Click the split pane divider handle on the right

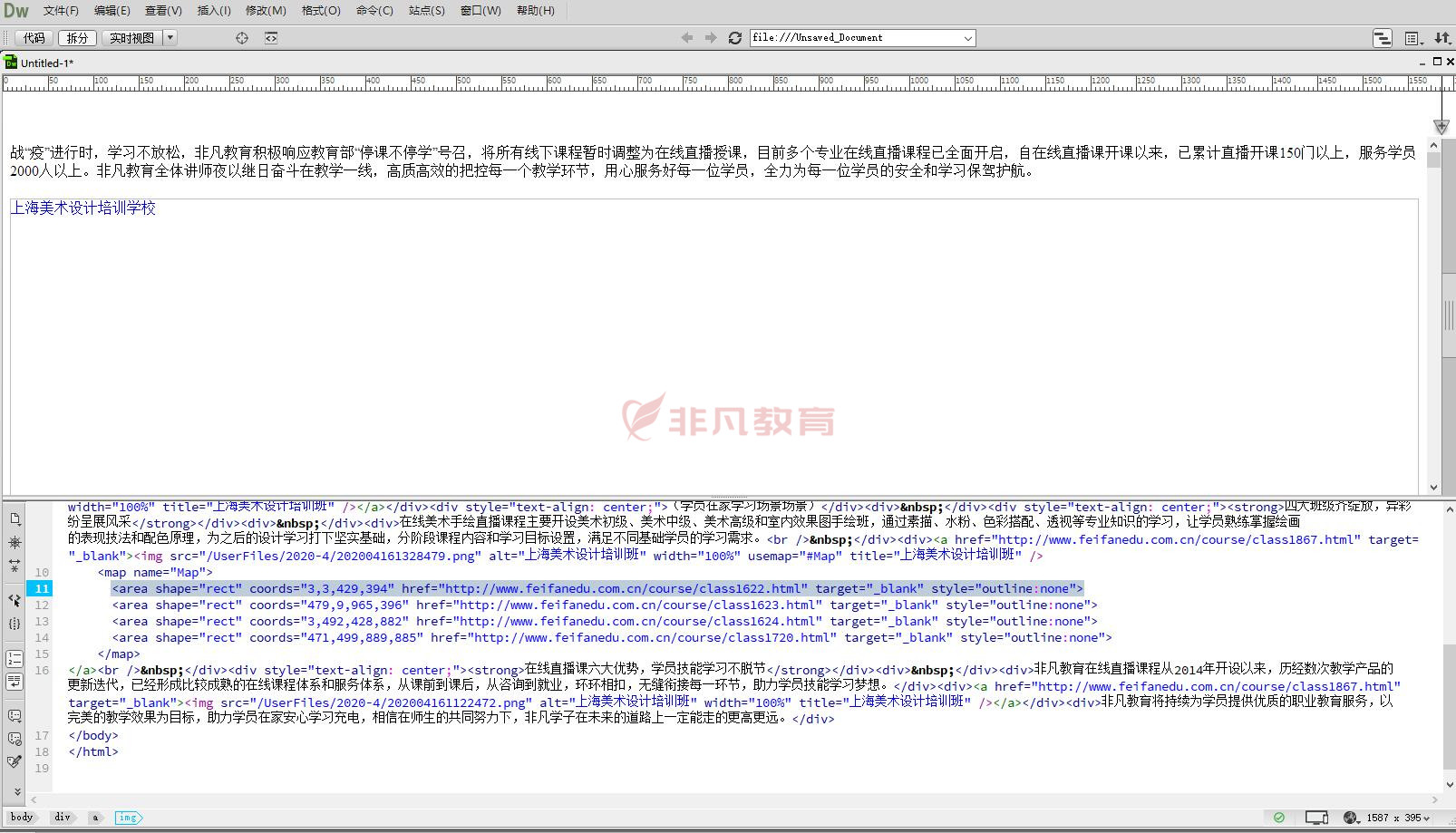tap(1449, 315)
